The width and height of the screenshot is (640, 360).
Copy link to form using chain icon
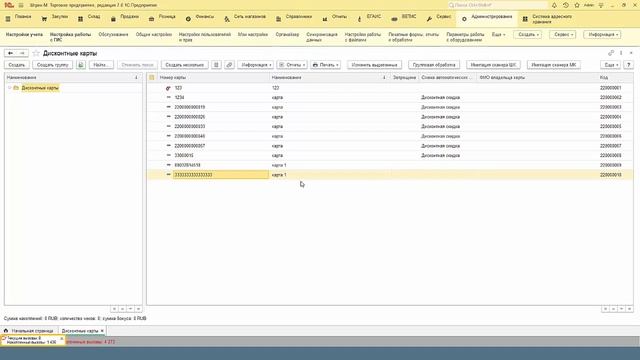coord(611,53)
